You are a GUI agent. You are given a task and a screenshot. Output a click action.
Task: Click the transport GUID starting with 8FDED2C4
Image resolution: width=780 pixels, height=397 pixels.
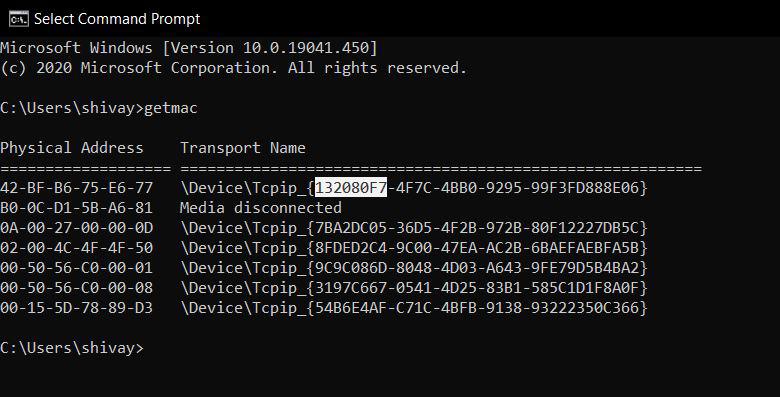click(x=477, y=248)
